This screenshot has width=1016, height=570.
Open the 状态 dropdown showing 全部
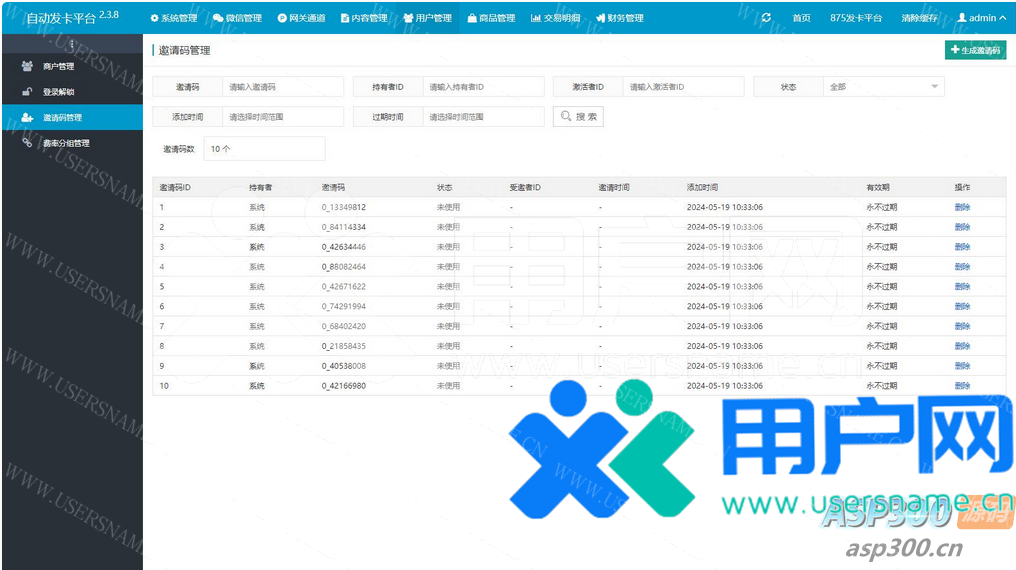(884, 87)
